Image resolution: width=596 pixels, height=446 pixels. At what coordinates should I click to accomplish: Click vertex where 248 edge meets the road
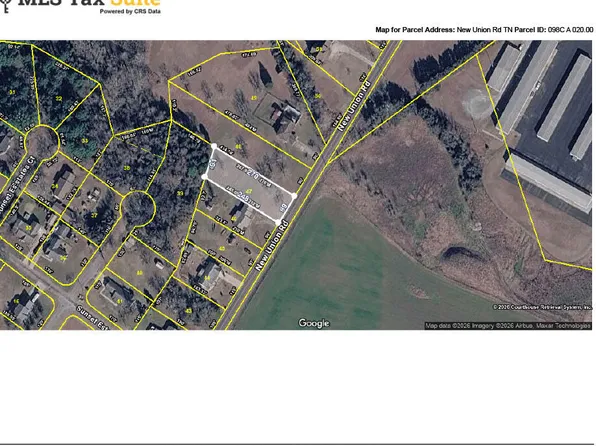[277, 222]
